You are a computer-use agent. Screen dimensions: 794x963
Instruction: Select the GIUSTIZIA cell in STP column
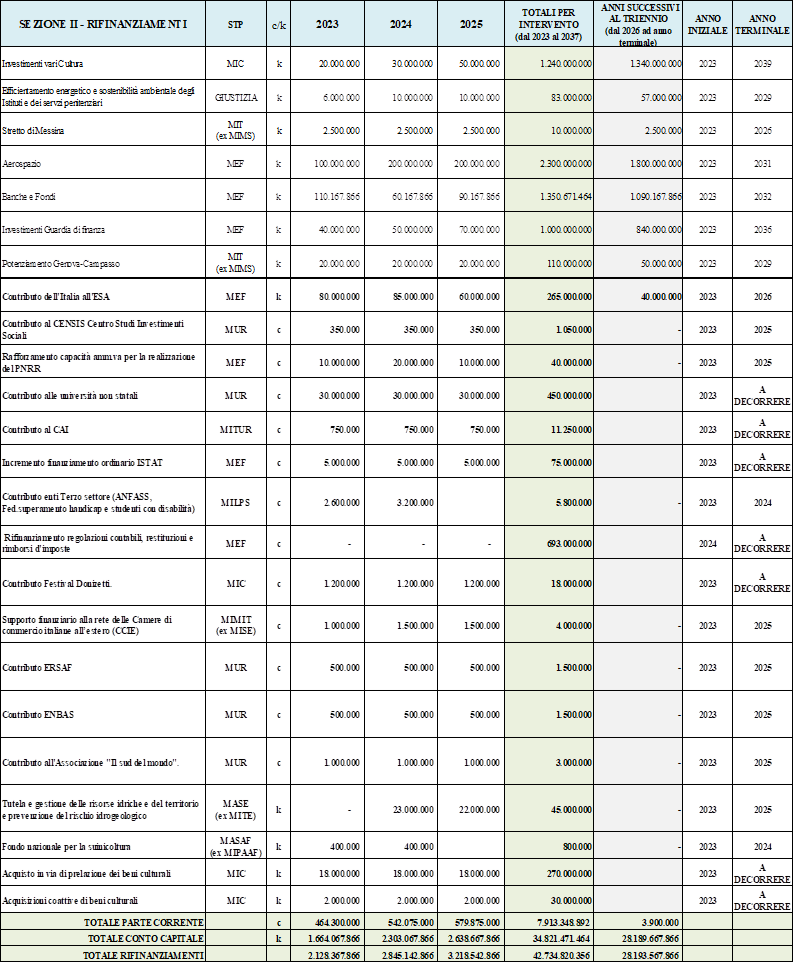tap(235, 97)
